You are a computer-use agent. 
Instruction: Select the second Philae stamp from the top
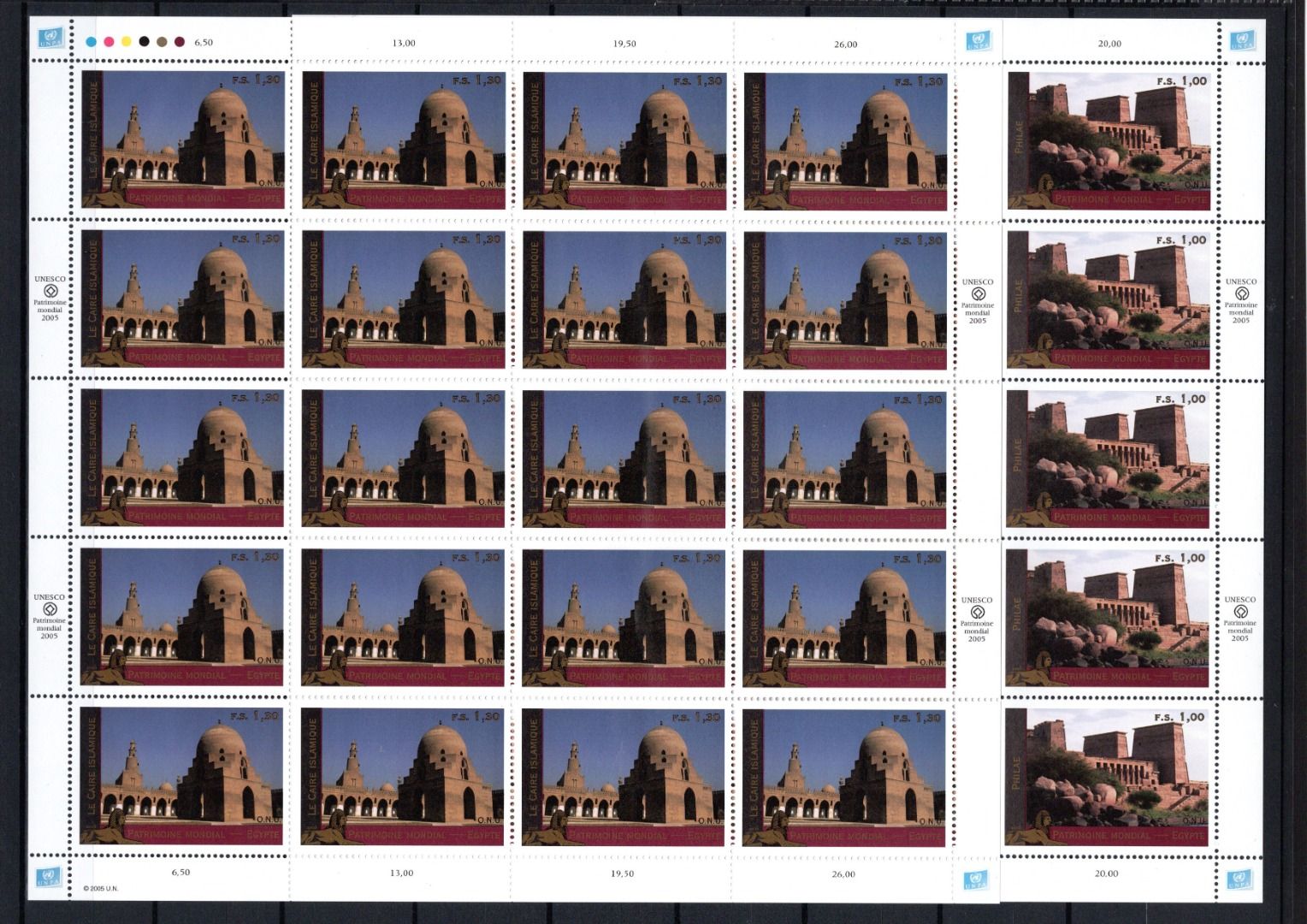click(x=1109, y=300)
